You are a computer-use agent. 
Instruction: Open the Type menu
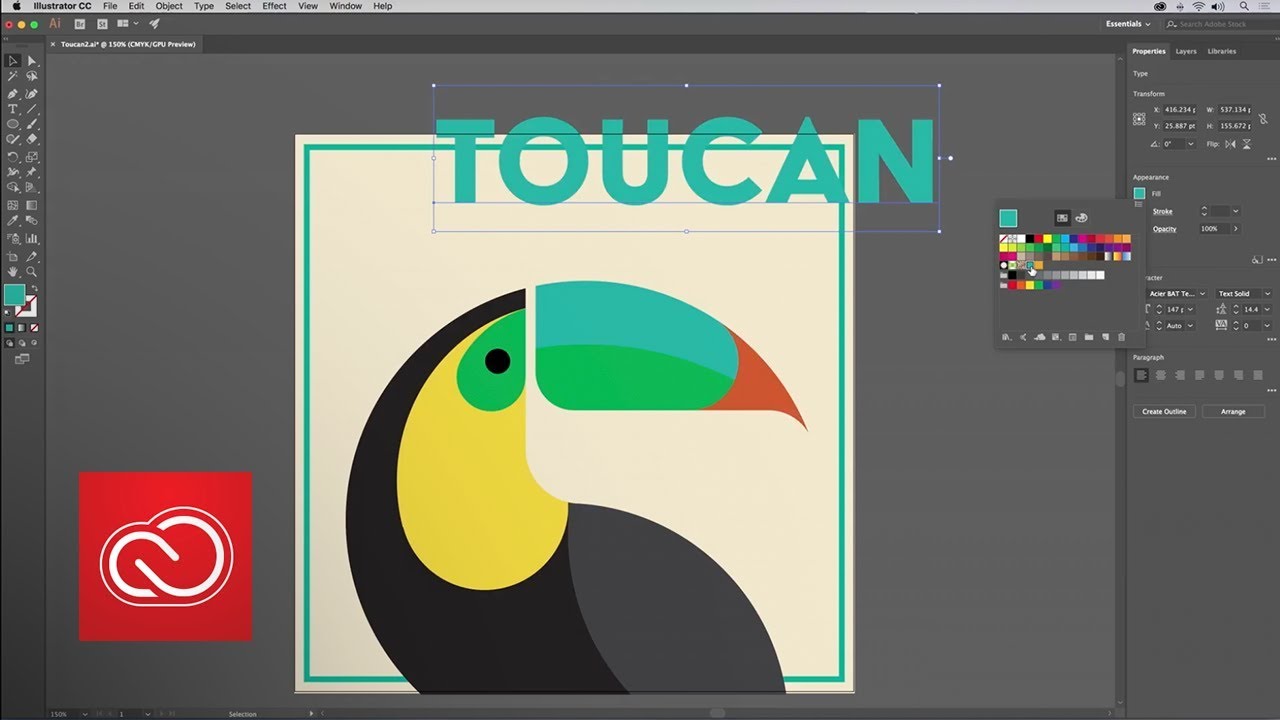pyautogui.click(x=204, y=6)
